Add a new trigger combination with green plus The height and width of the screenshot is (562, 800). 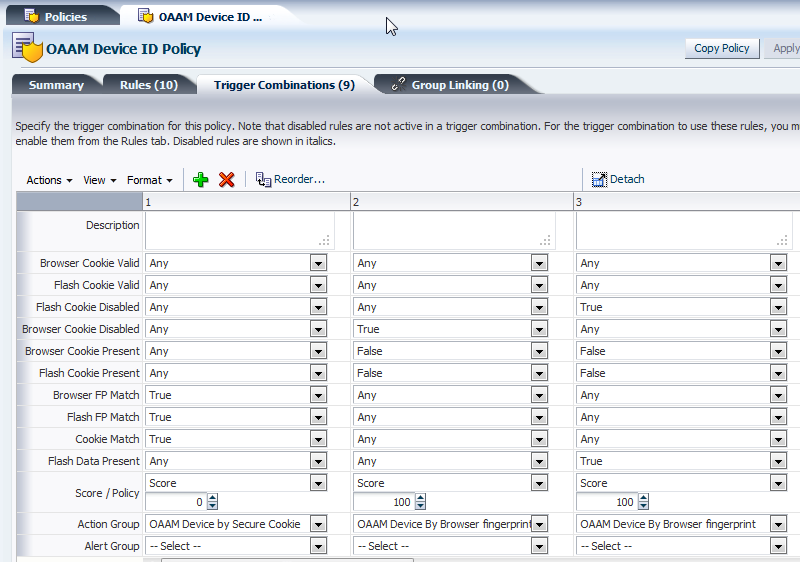[201, 180]
